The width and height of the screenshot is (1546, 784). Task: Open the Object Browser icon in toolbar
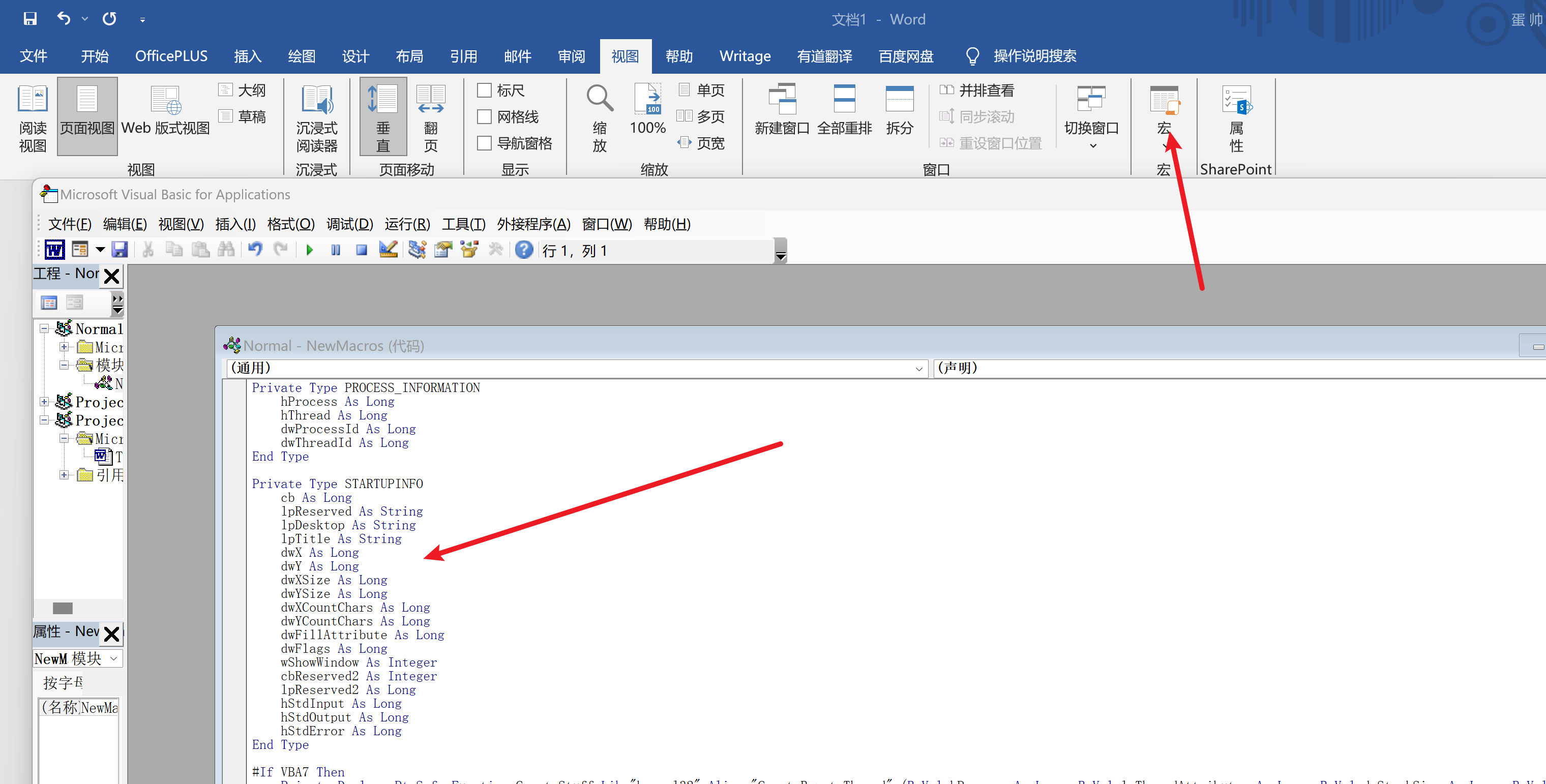(469, 250)
